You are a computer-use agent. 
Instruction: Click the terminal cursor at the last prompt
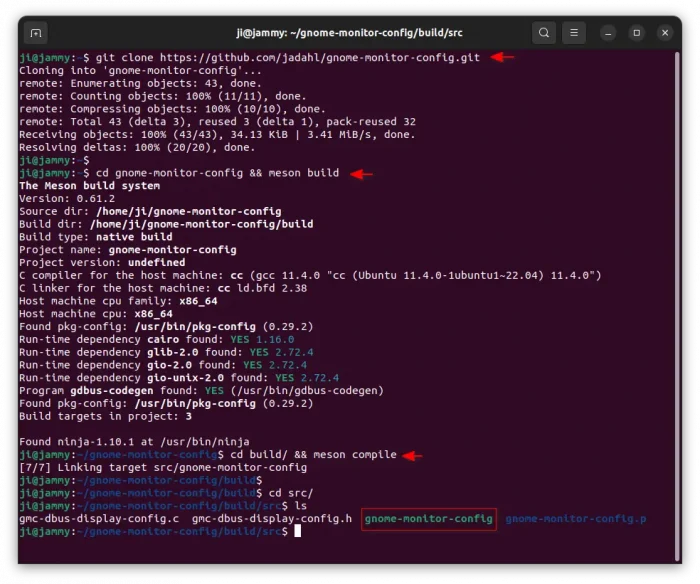pyautogui.click(x=297, y=531)
